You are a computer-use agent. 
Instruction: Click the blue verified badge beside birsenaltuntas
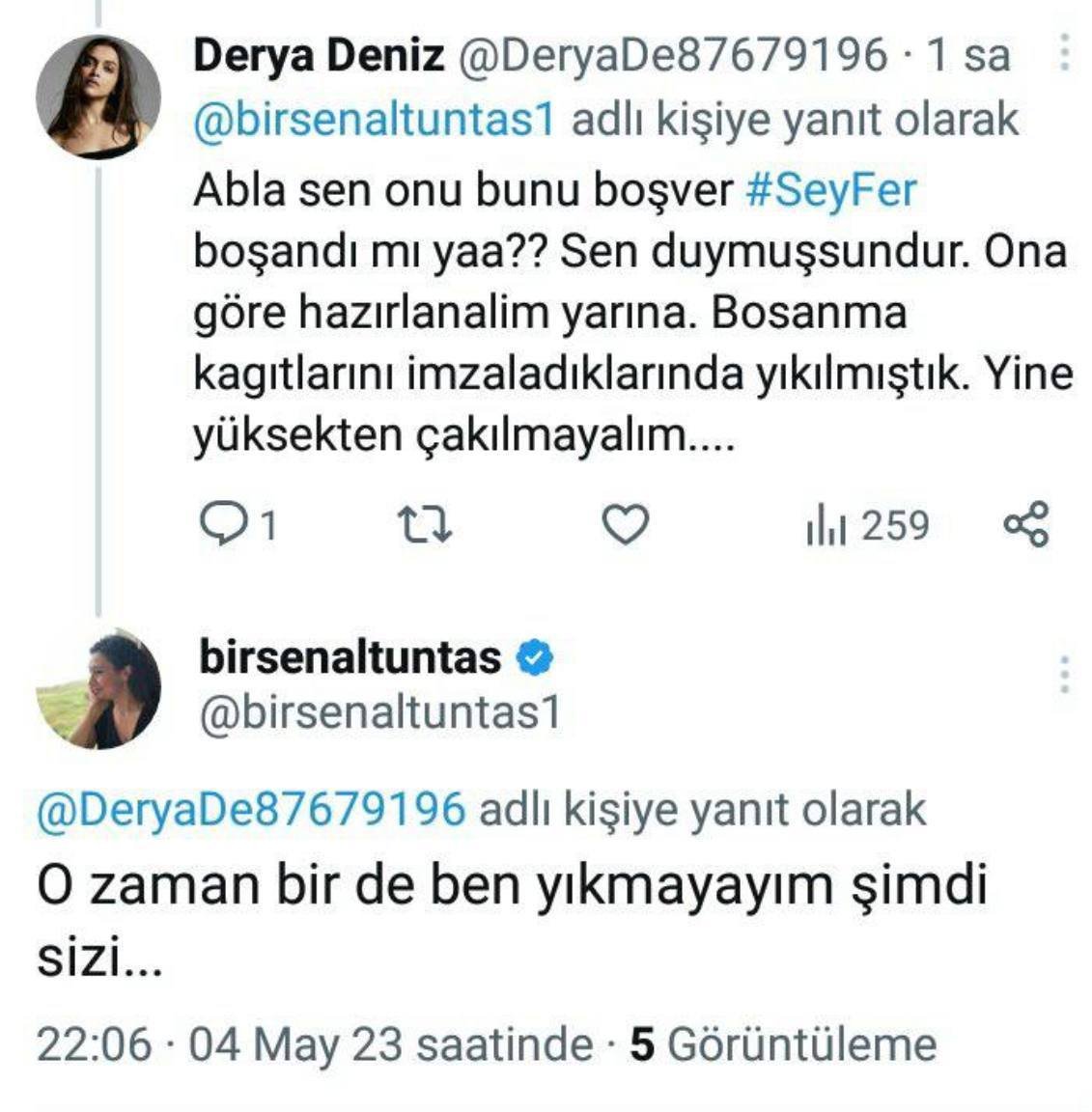[535, 658]
